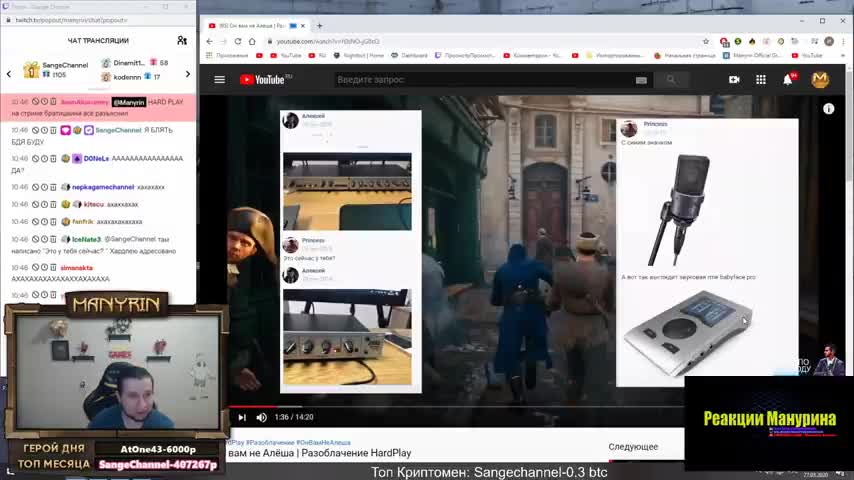Open the Комментарии bookmark

[532, 56]
